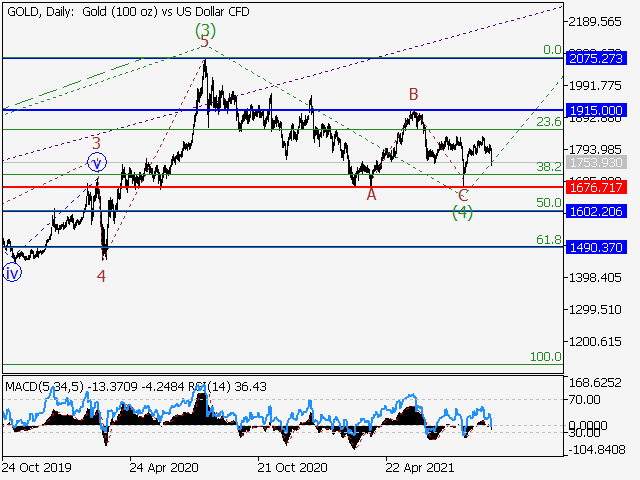Click the 2189.565 price scale value
Image resolution: width=640 pixels, height=480 pixels.
coord(595,22)
